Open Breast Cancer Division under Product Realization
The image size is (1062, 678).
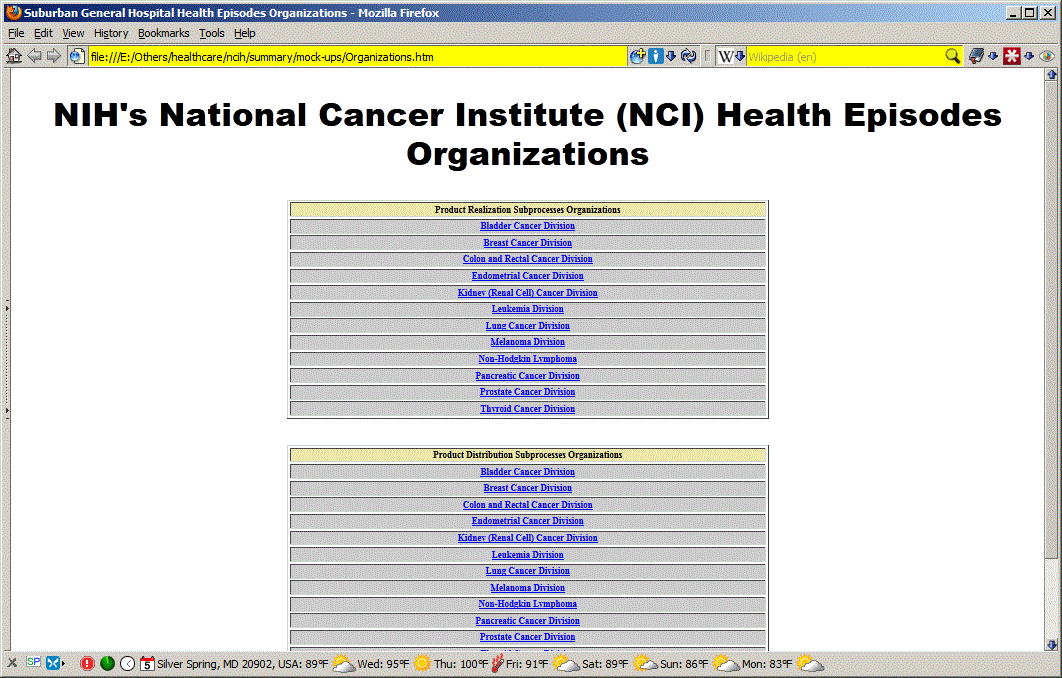pos(528,243)
